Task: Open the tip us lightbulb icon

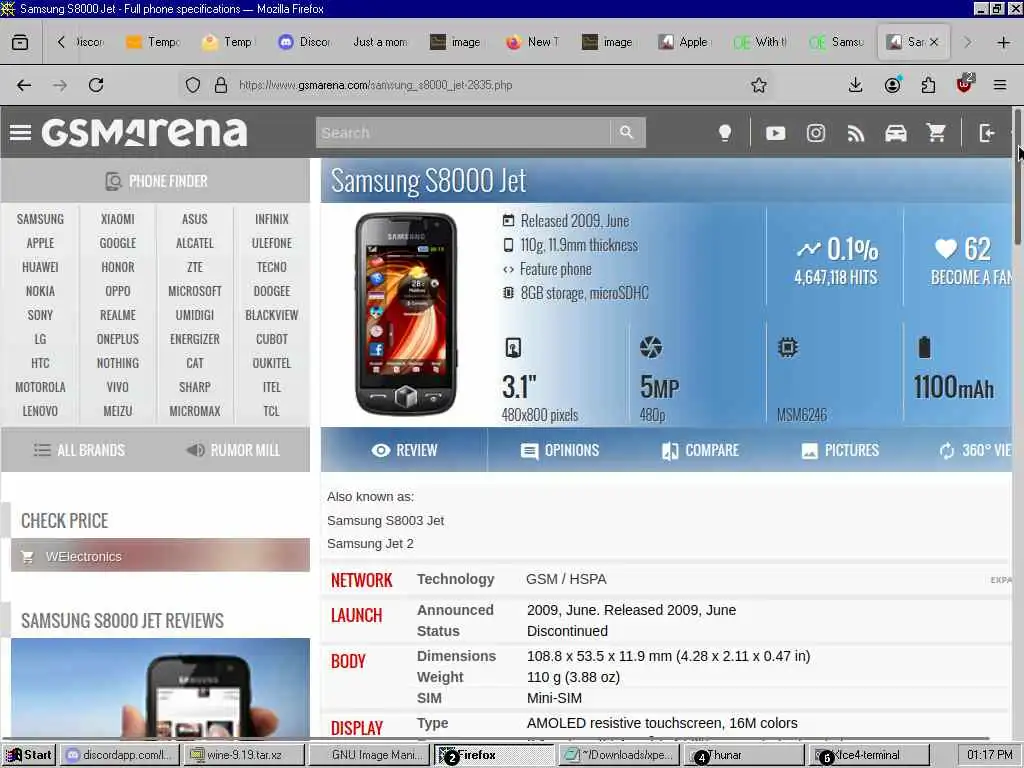Action: 725,133
